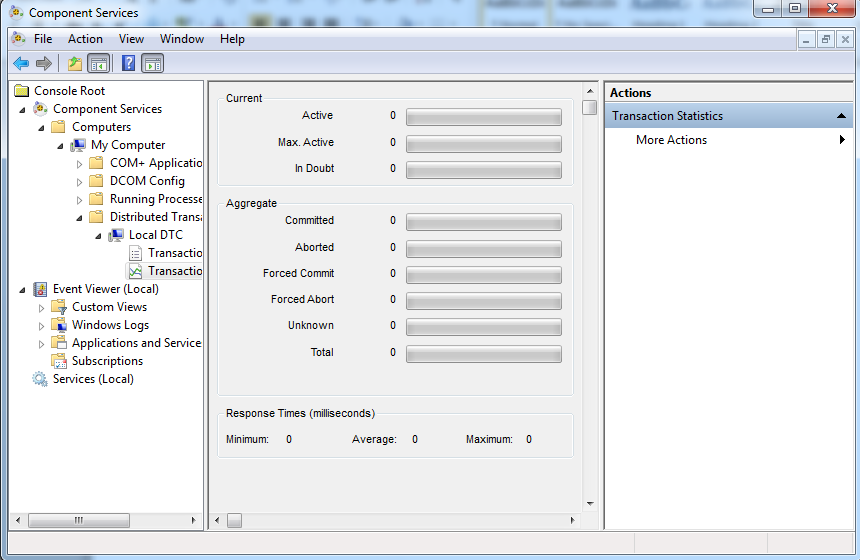Click the Back arrow toolbar icon
The height and width of the screenshot is (560, 860).
click(x=21, y=64)
